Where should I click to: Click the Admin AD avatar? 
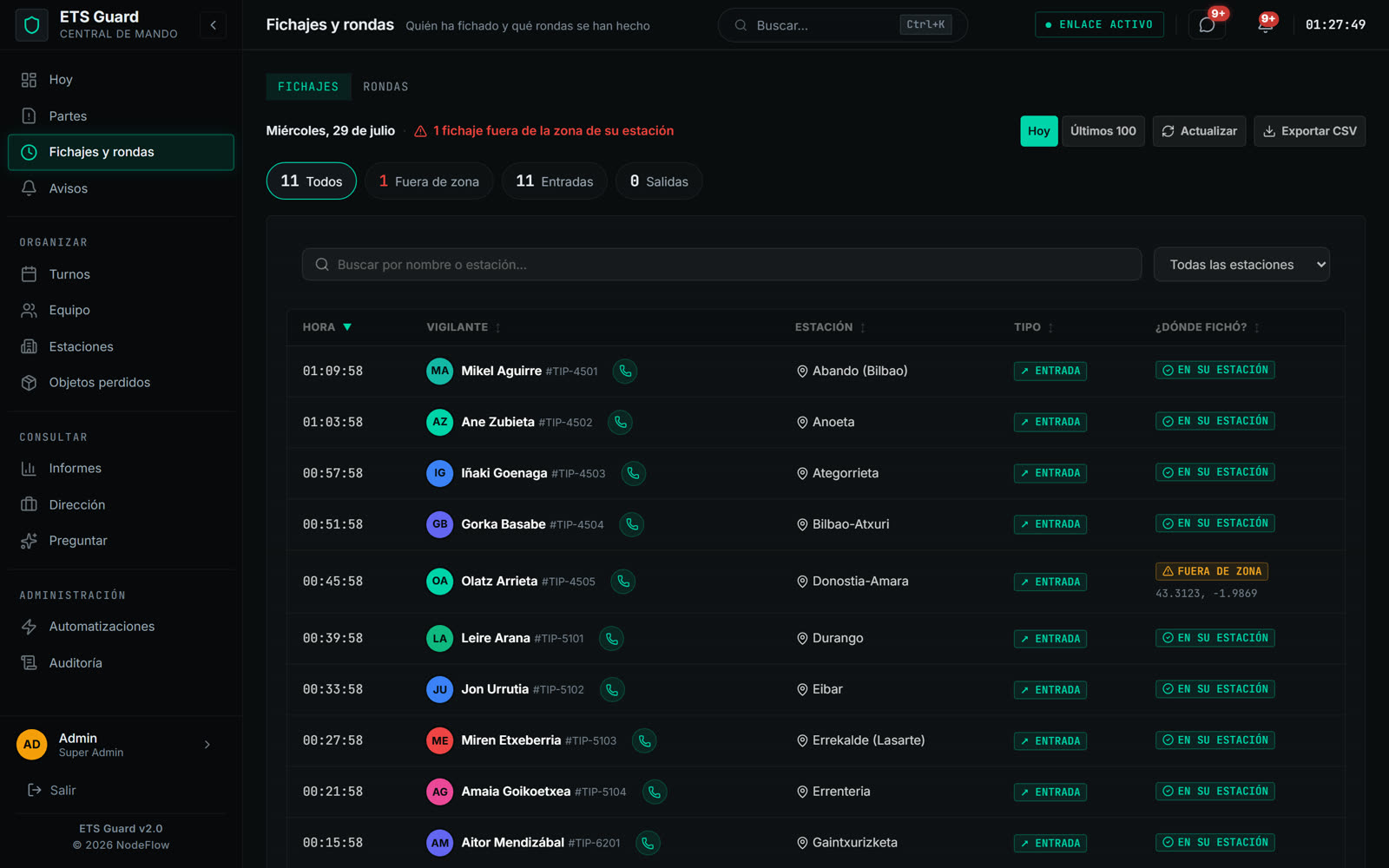pos(32,745)
